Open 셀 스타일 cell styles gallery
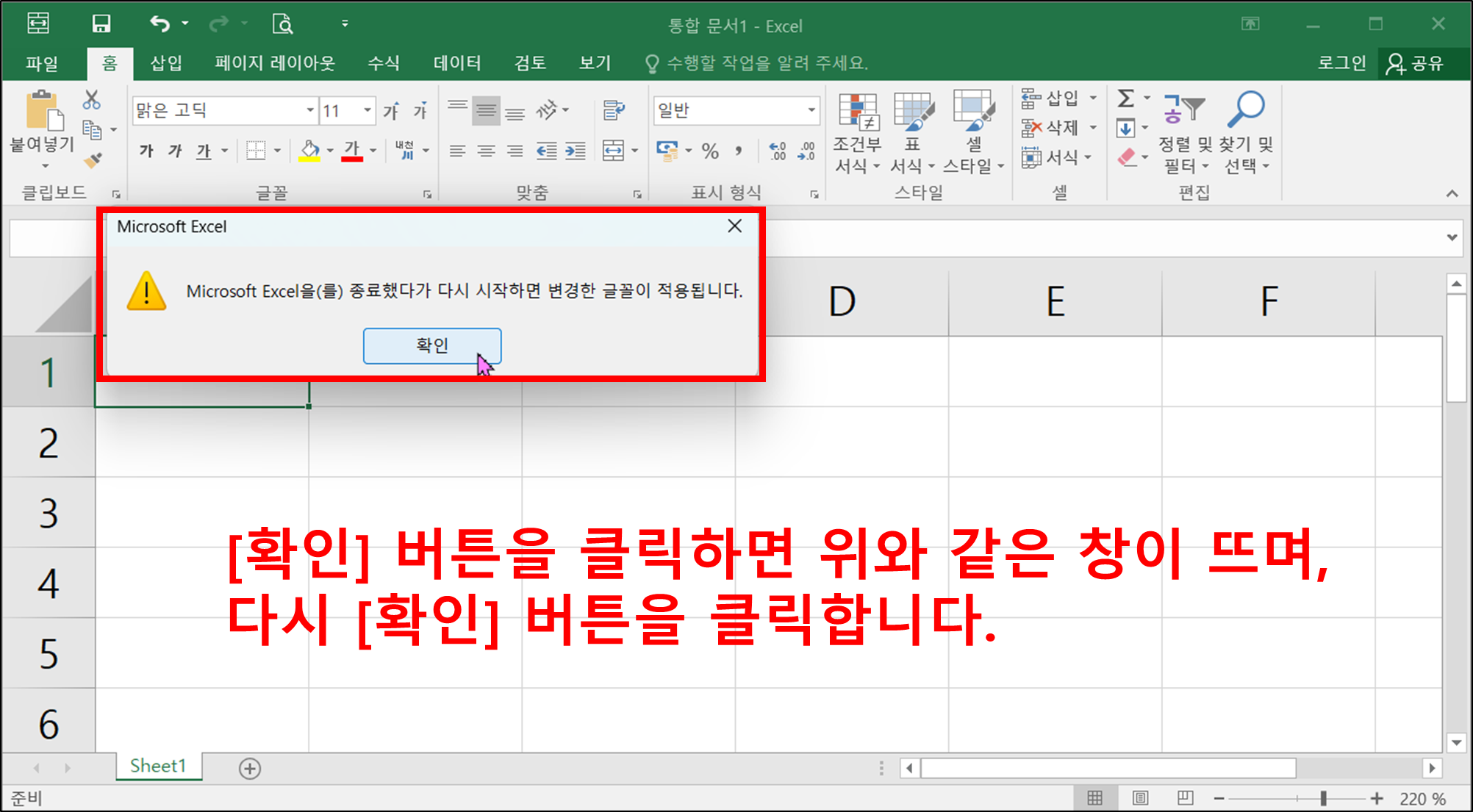This screenshot has height=812, width=1473. [x=974, y=133]
